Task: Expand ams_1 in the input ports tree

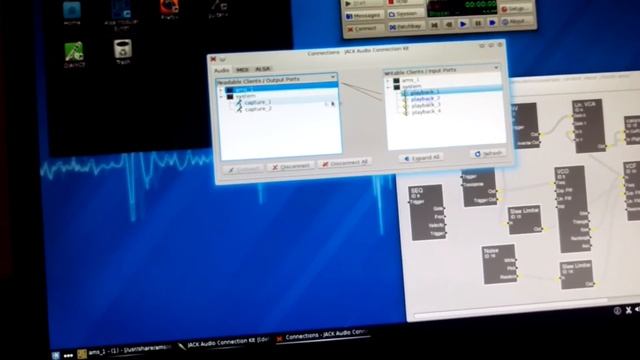Action: point(388,81)
